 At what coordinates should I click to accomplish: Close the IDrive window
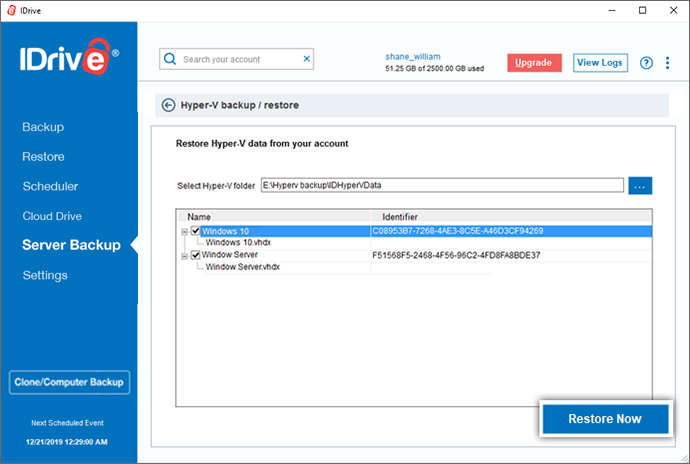(674, 11)
